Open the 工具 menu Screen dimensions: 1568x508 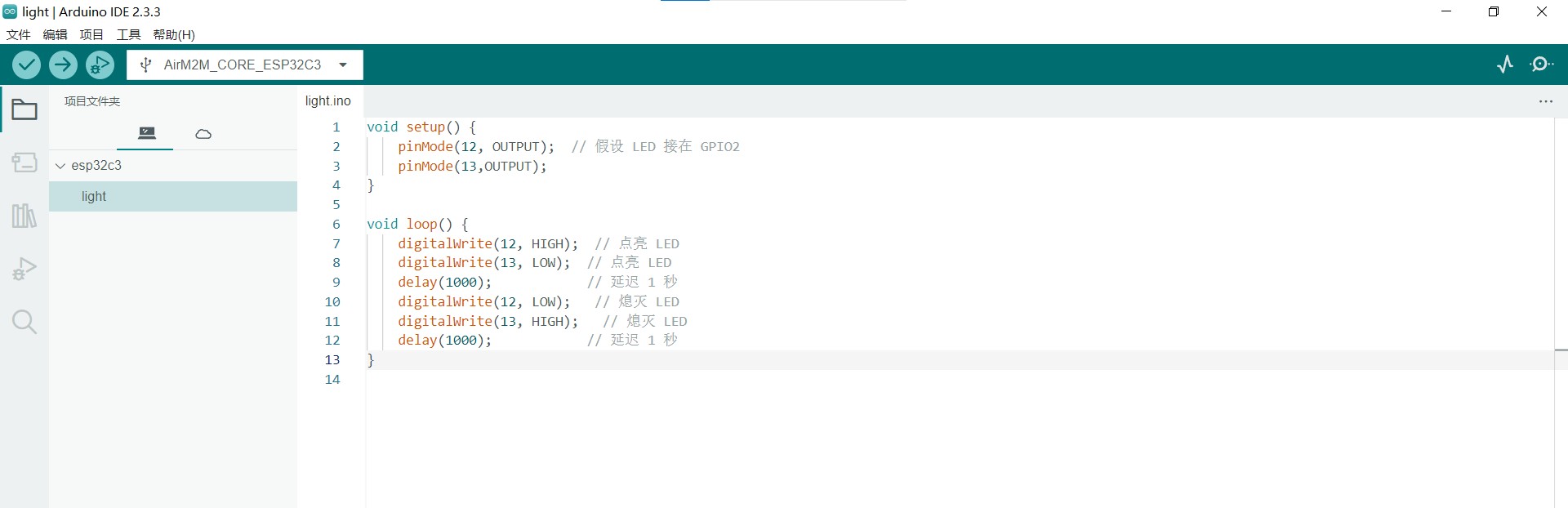[128, 34]
